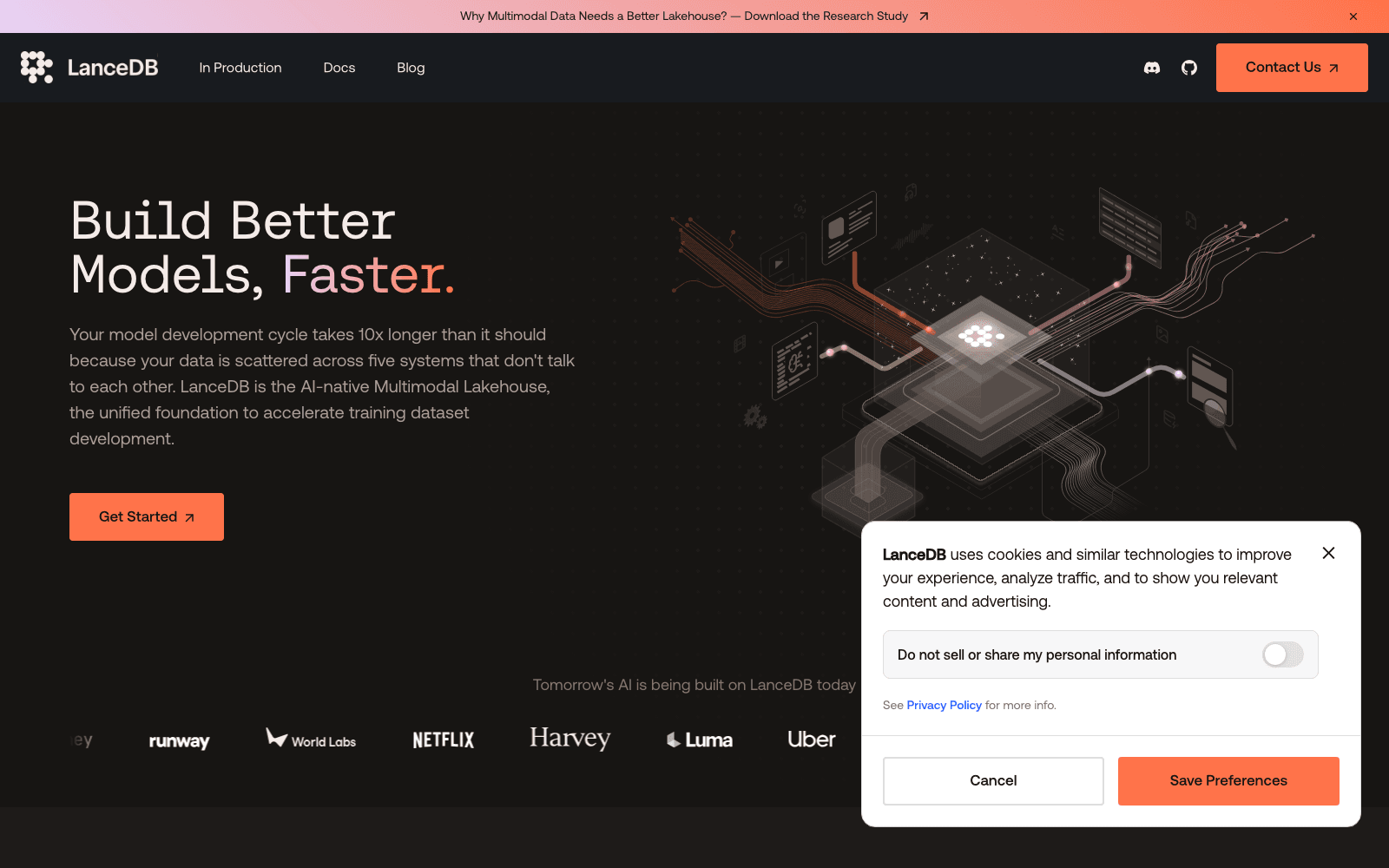Click the arrow icon after Research Study
This screenshot has width=1389, height=868.
pos(924,16)
